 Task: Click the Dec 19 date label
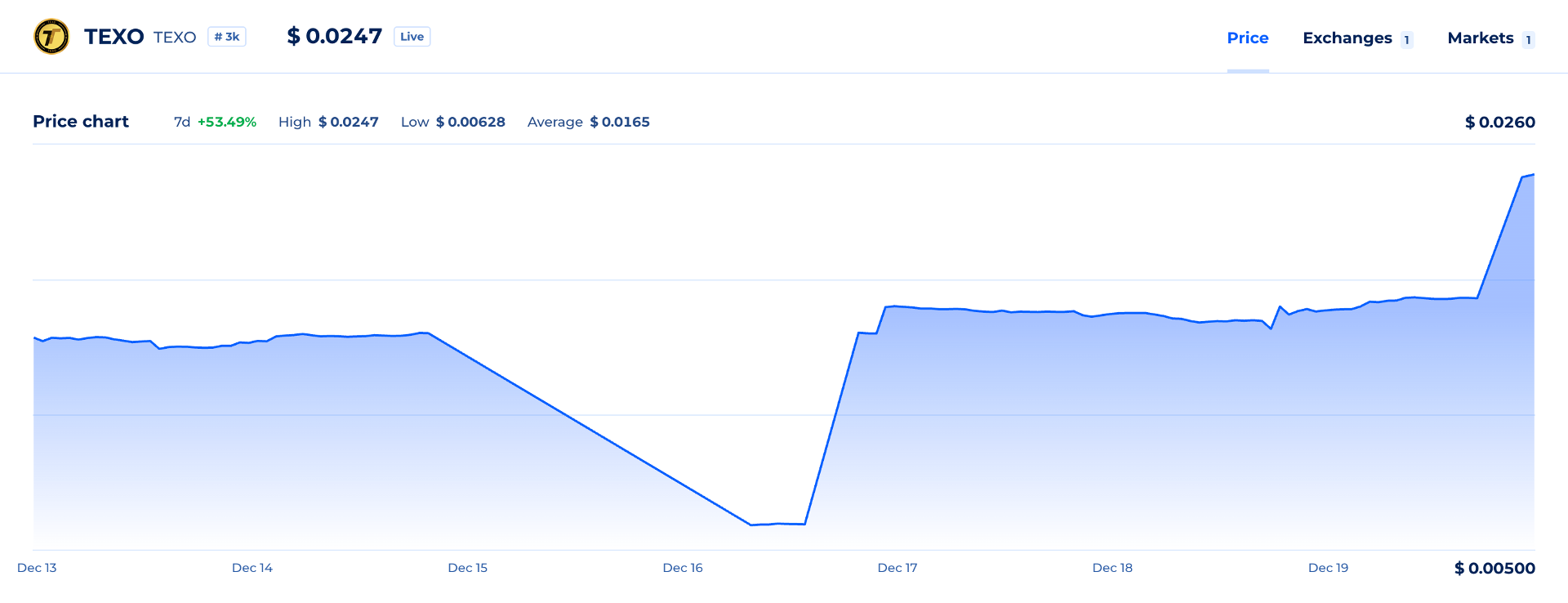tap(1329, 568)
